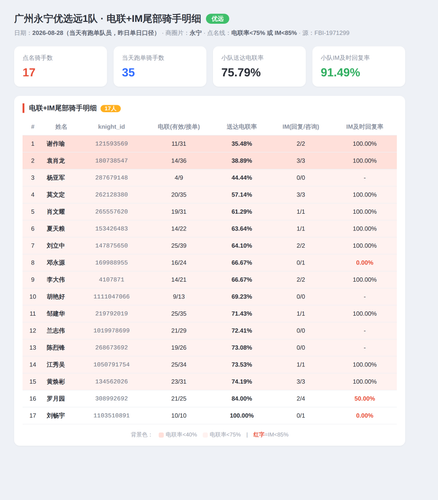Click the red 0.00% in row 8
This screenshot has width=438, height=500.
(x=364, y=263)
